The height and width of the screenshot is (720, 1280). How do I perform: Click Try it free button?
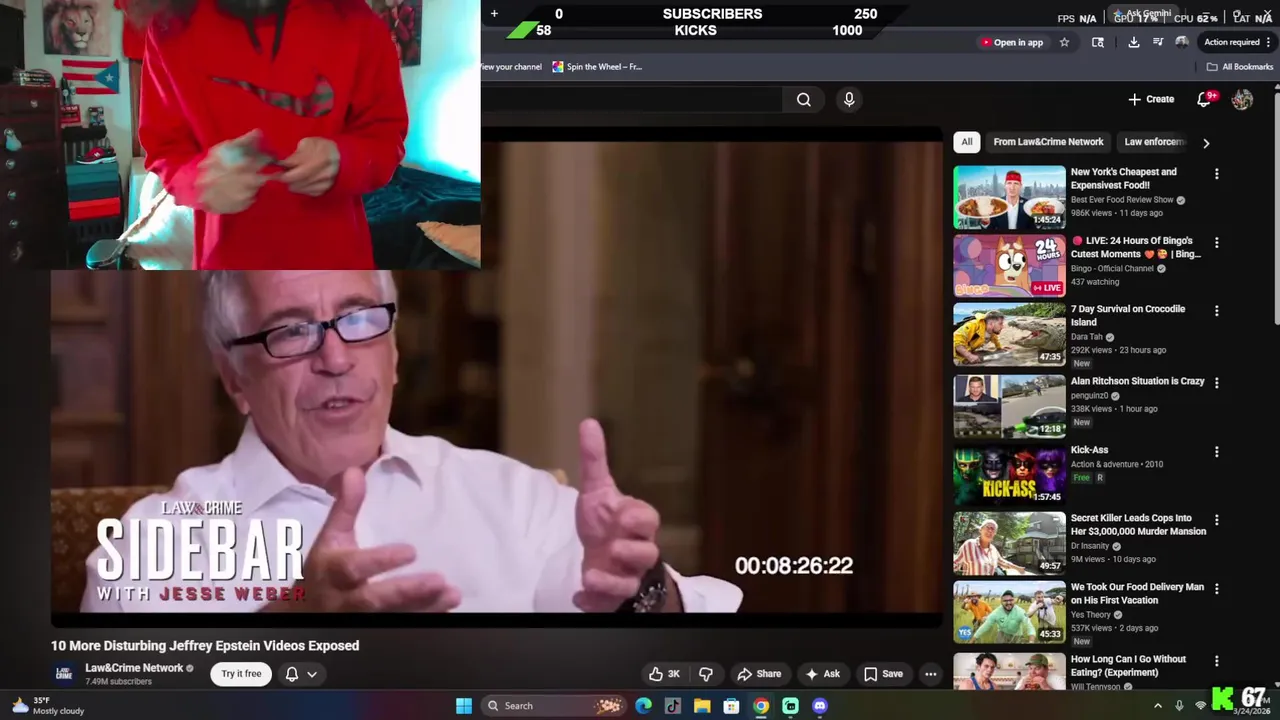241,674
